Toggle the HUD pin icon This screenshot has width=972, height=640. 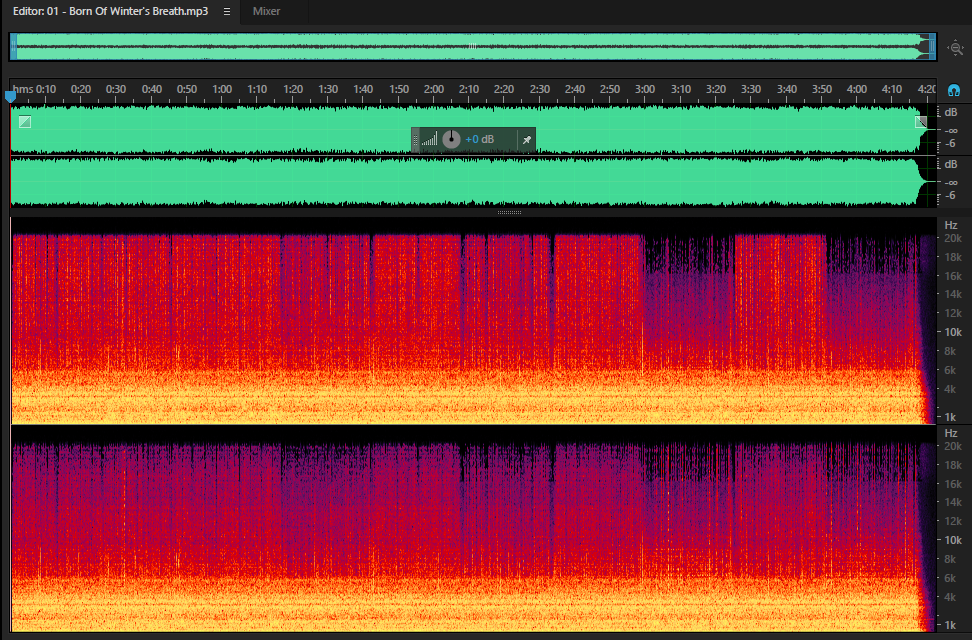526,140
